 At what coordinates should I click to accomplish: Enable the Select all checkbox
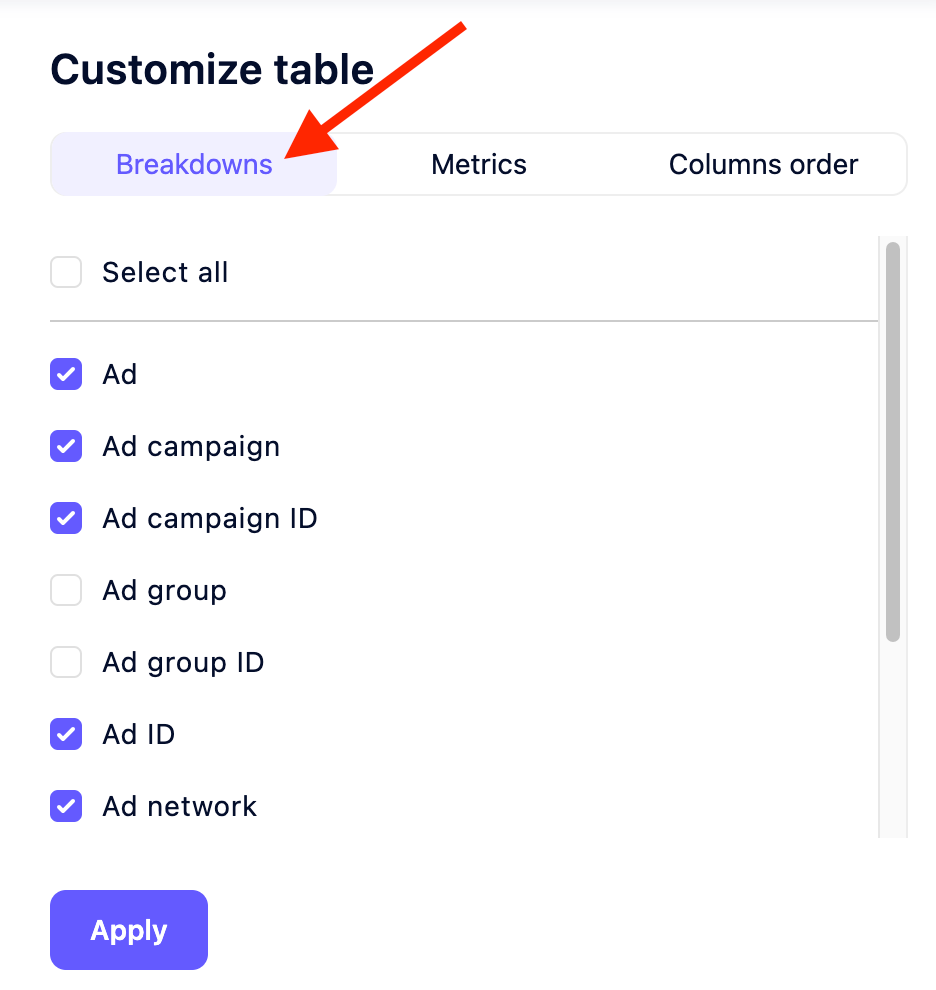[x=65, y=272]
